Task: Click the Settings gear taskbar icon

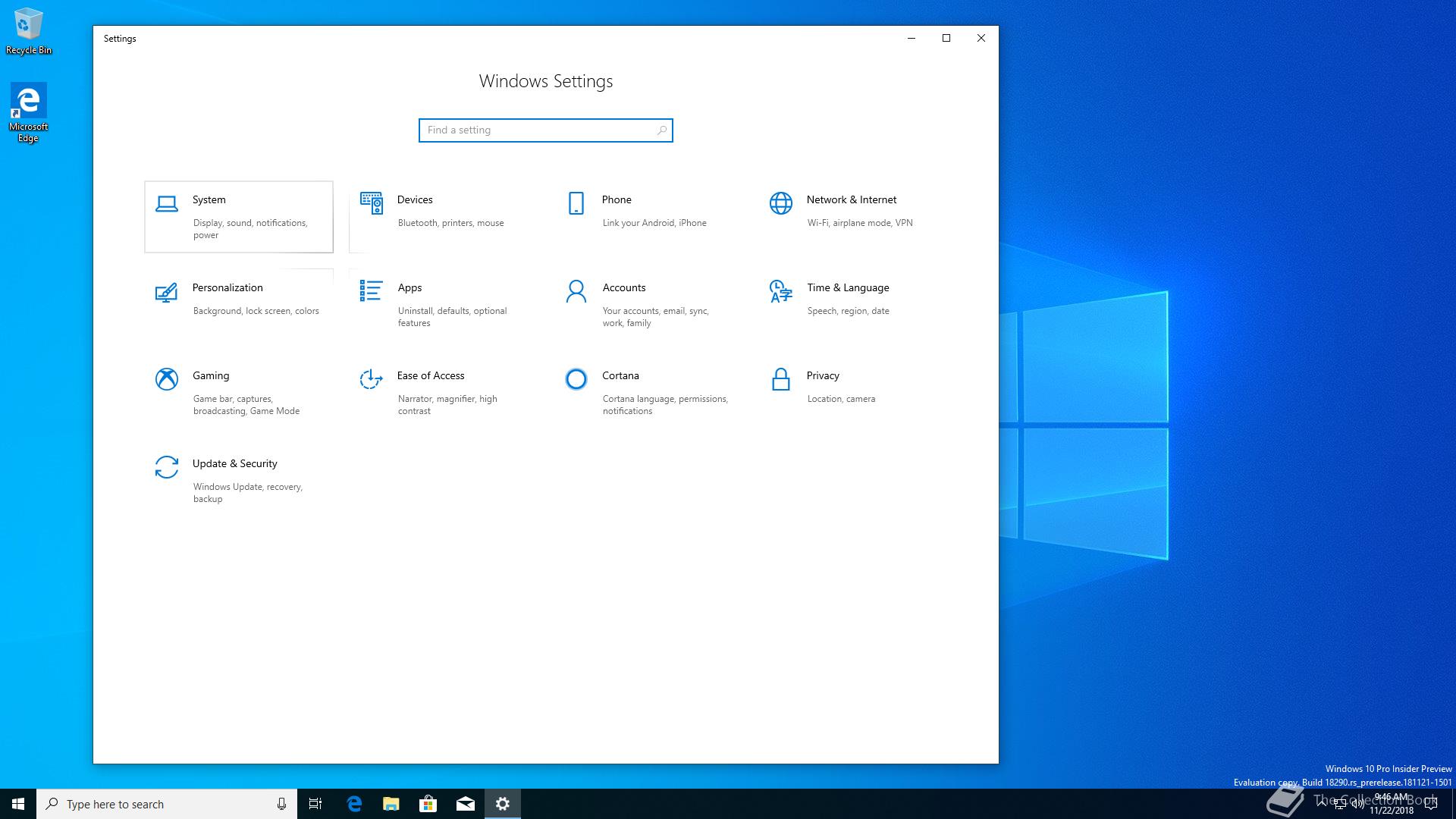Action: tap(503, 804)
